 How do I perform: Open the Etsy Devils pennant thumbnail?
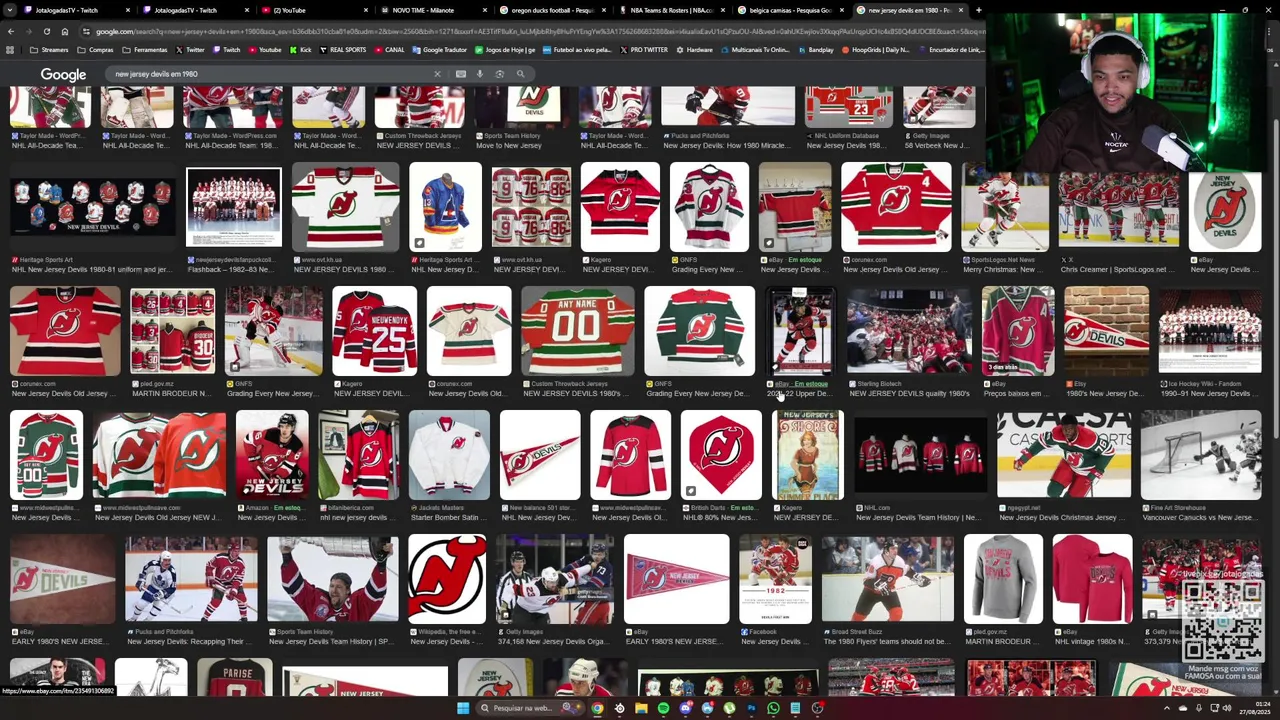point(1107,331)
